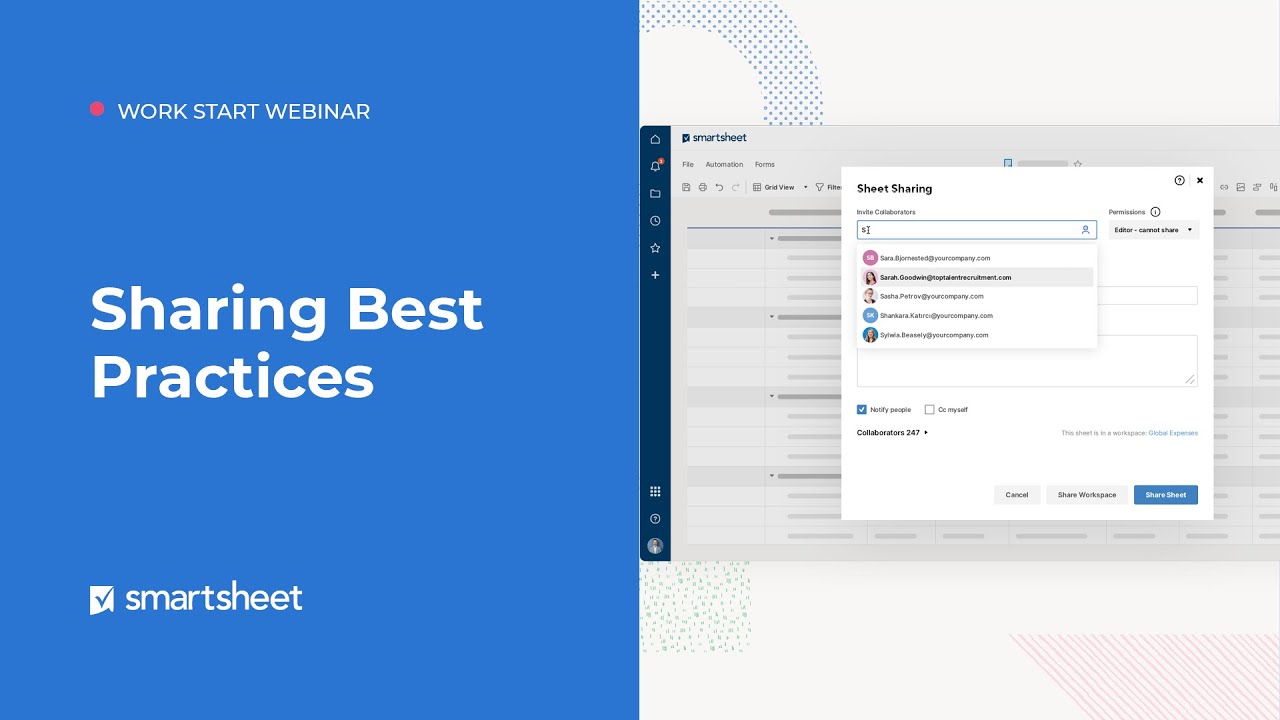Click the plus icon to create new item
The image size is (1280, 720).
tap(655, 275)
